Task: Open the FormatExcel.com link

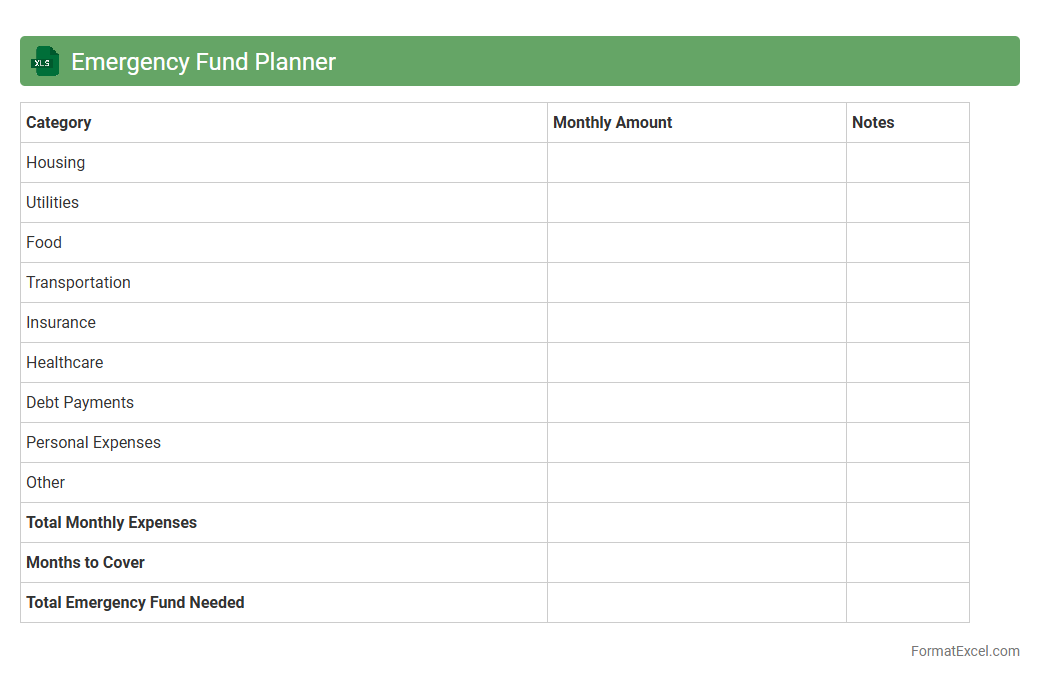Action: tap(964, 651)
